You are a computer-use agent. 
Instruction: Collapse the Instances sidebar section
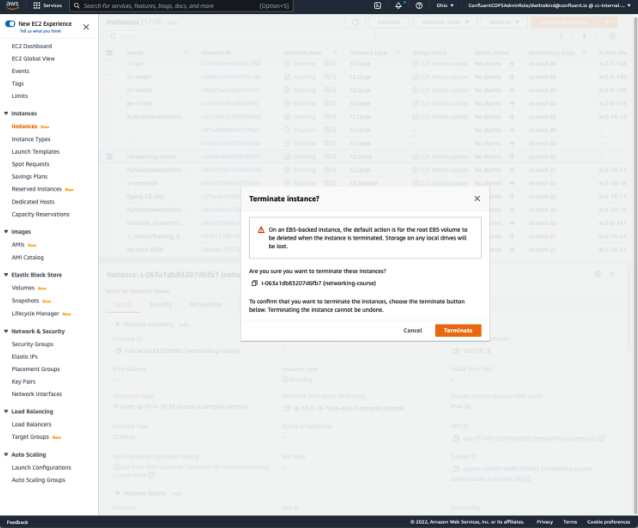pyautogui.click(x=6, y=113)
